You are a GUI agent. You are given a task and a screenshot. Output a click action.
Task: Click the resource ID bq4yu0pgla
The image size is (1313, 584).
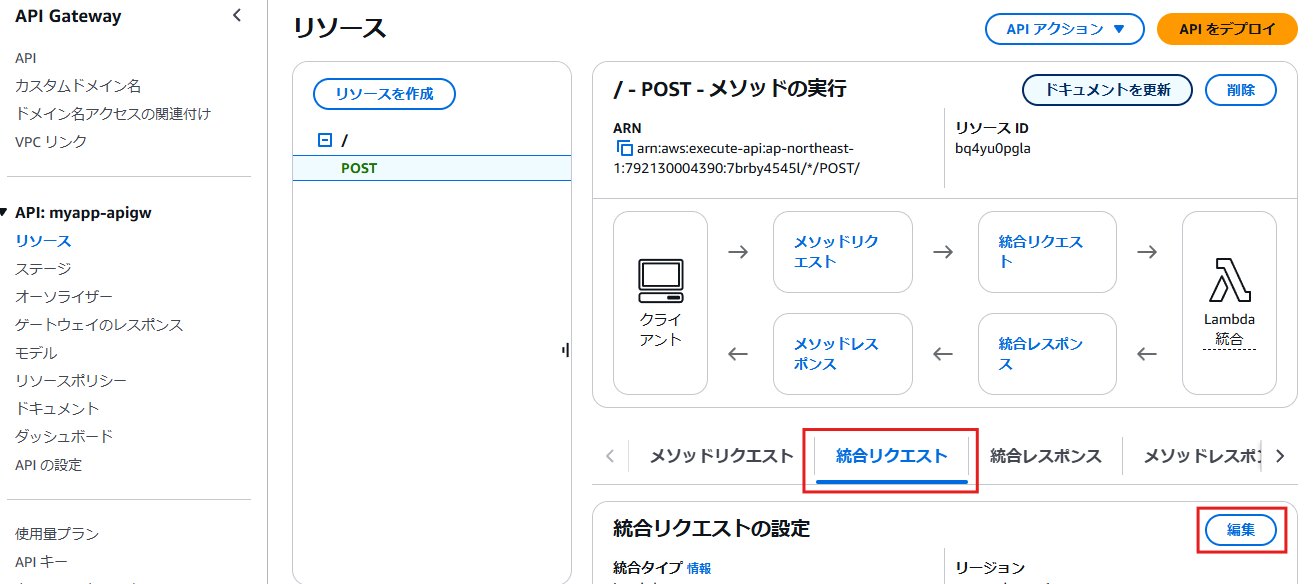point(993,149)
